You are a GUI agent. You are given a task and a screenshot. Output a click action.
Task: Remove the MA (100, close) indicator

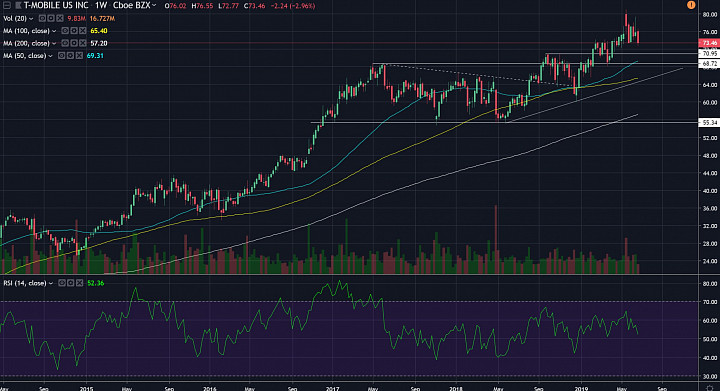pyautogui.click(x=83, y=31)
